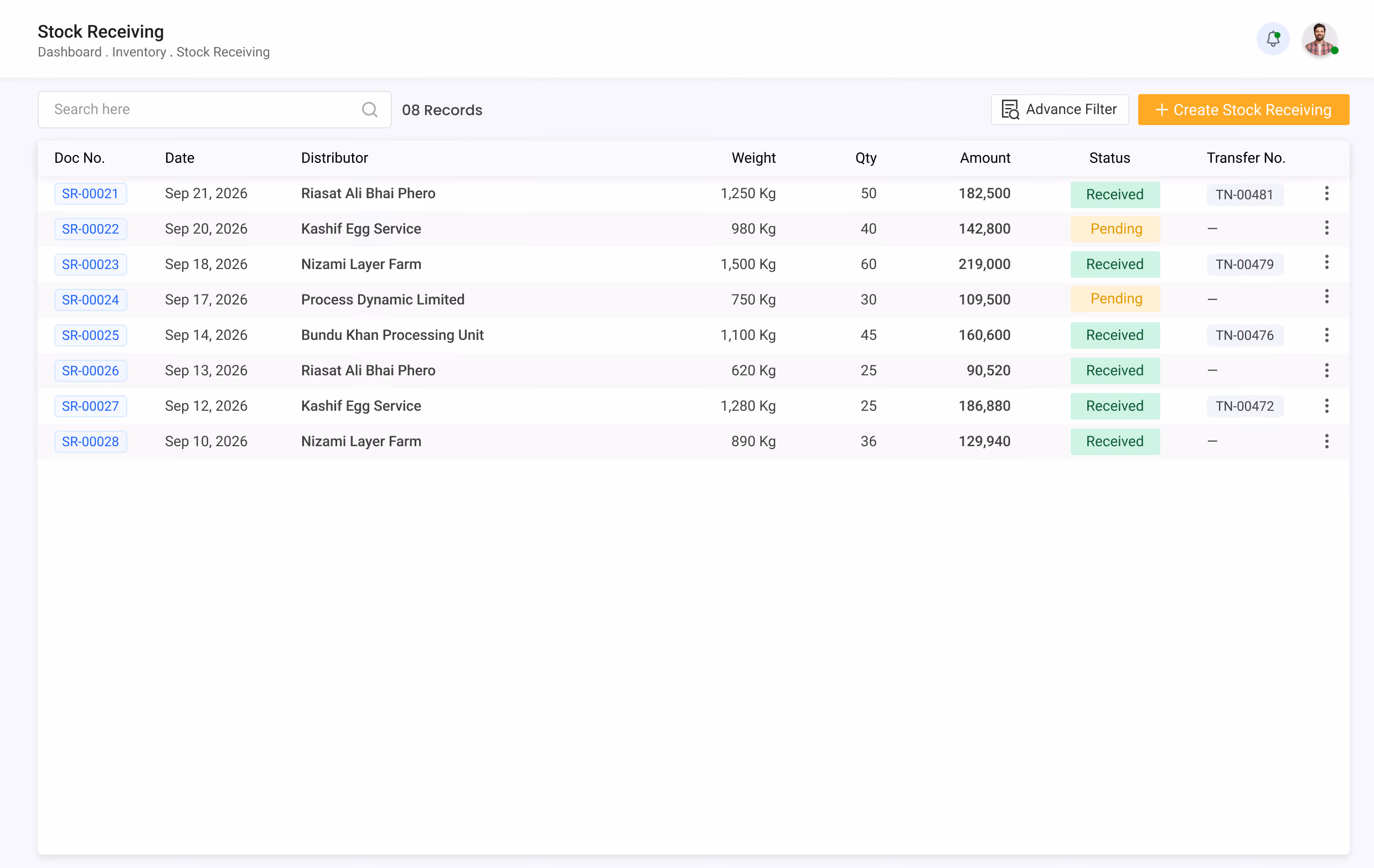This screenshot has width=1374, height=868.
Task: Open document SR-00025
Action: coord(90,335)
